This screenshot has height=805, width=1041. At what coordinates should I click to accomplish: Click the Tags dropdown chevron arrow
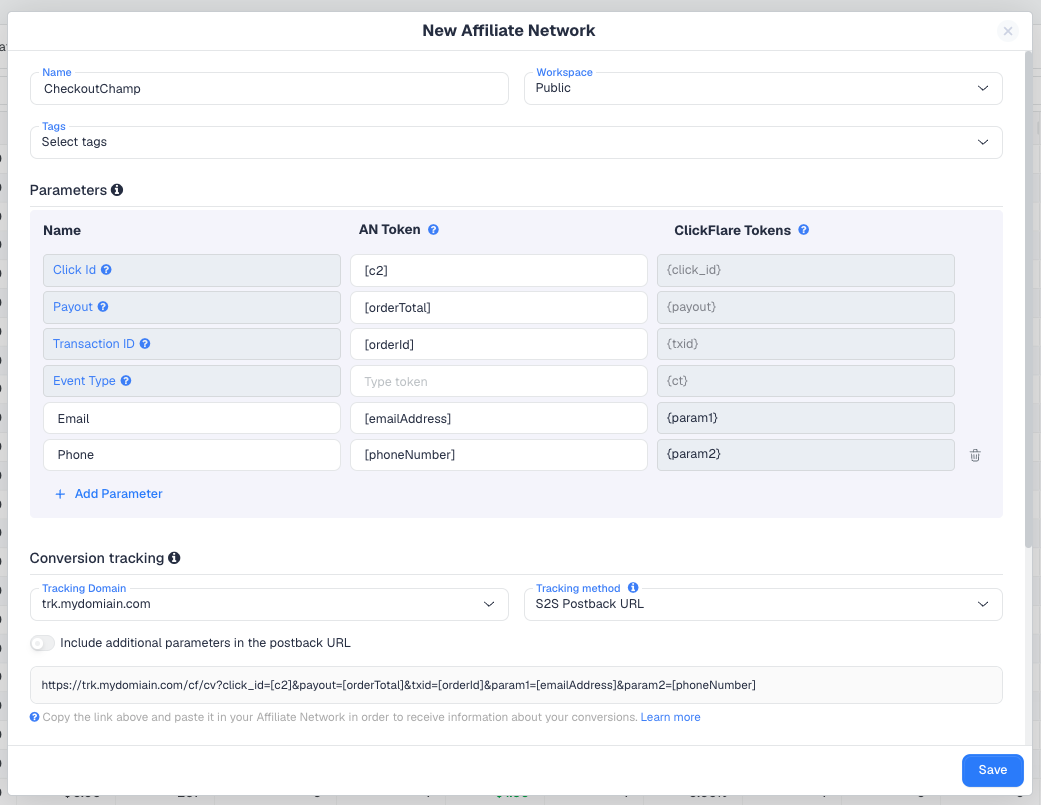[x=983, y=142]
